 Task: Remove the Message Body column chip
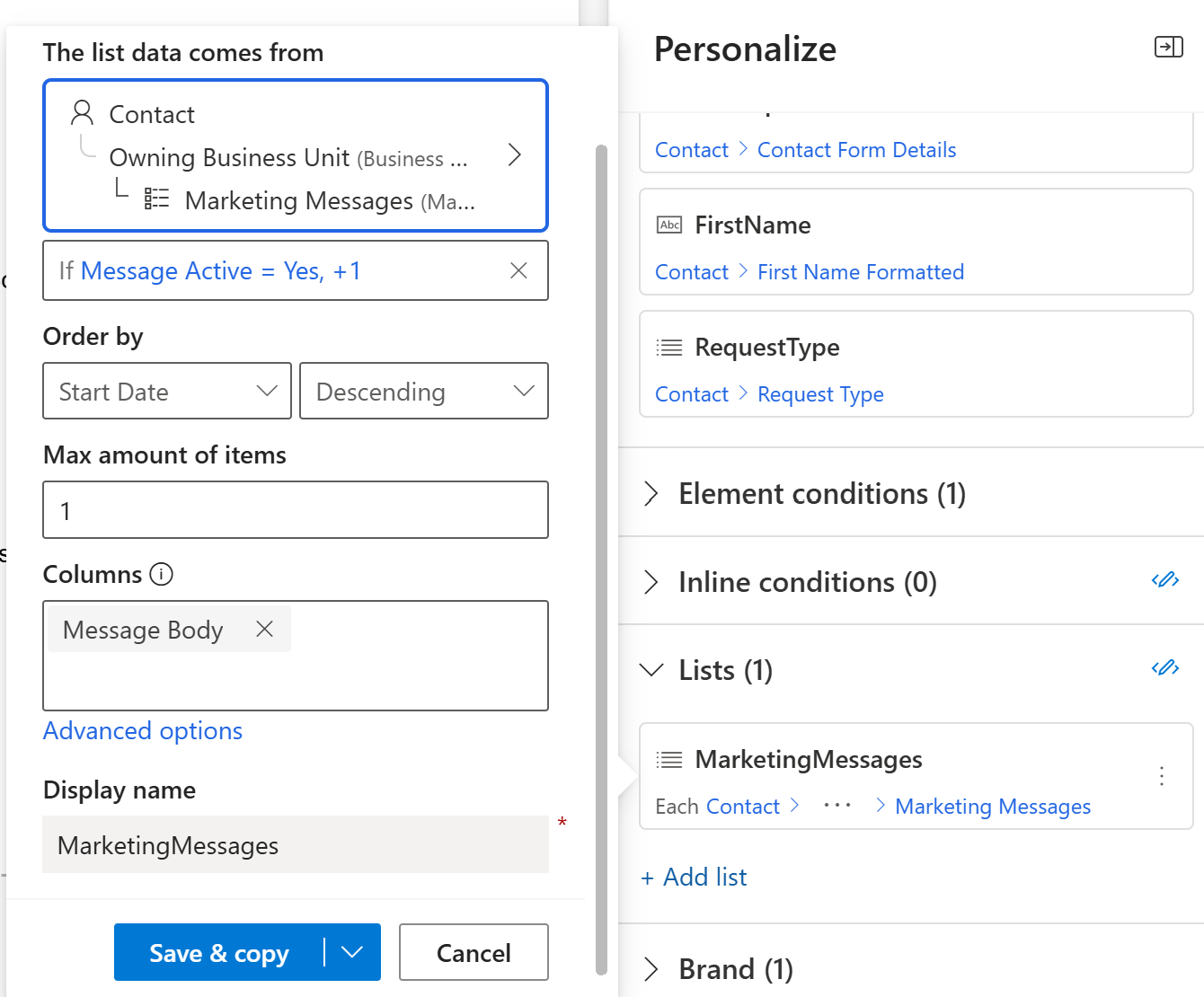pos(264,629)
